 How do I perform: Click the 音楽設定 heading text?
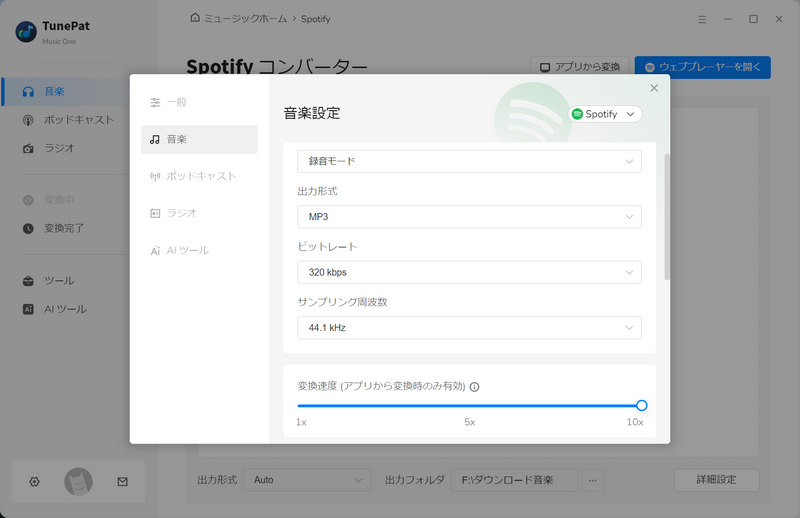click(x=312, y=113)
